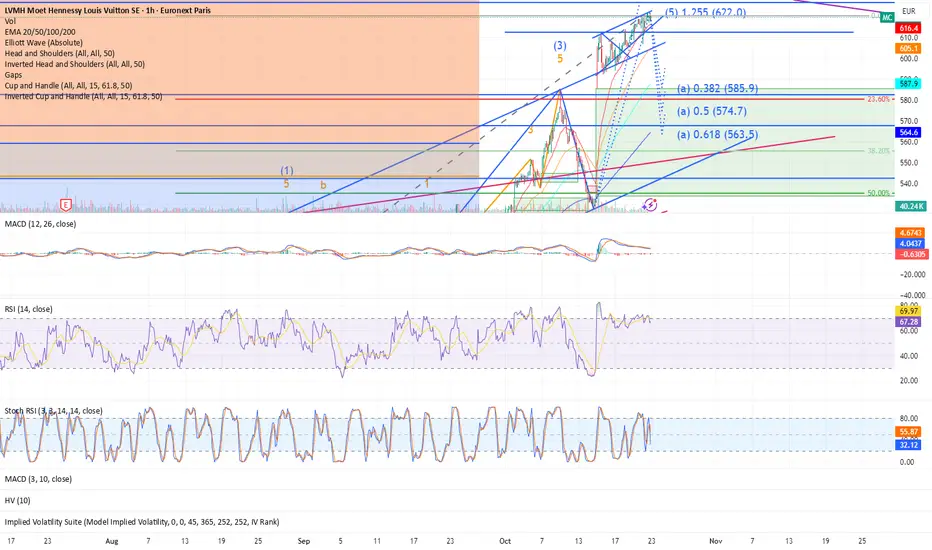Click the Gaps indicator legend

(x=13, y=74)
